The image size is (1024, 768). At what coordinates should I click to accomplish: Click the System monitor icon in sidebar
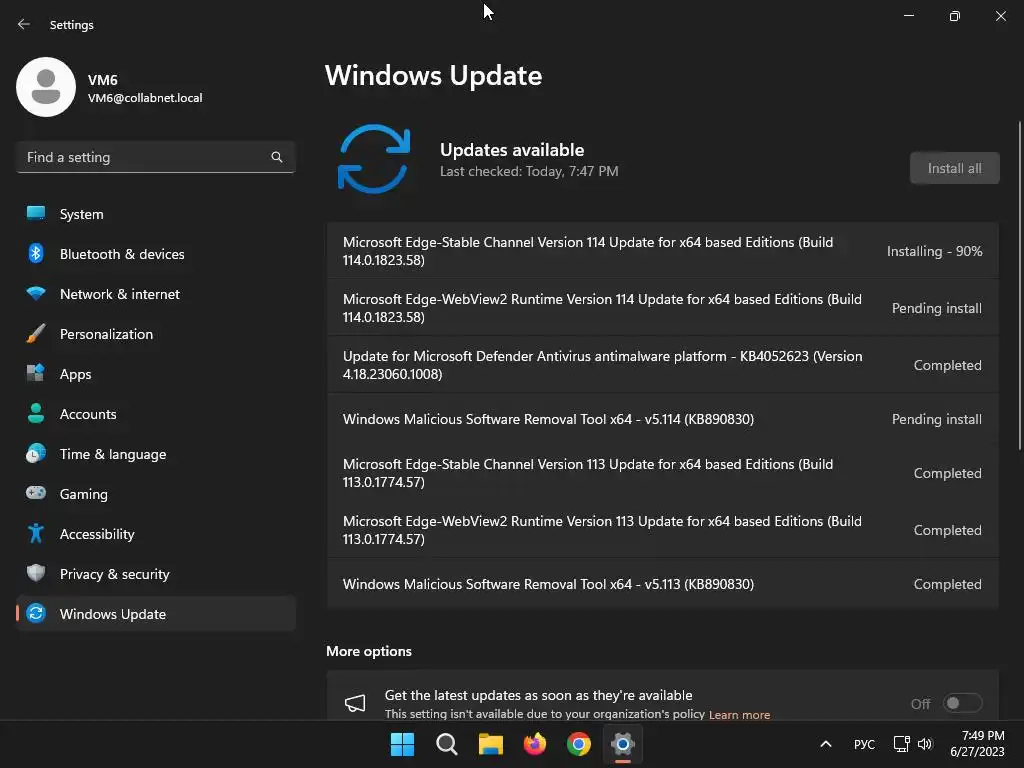36,214
